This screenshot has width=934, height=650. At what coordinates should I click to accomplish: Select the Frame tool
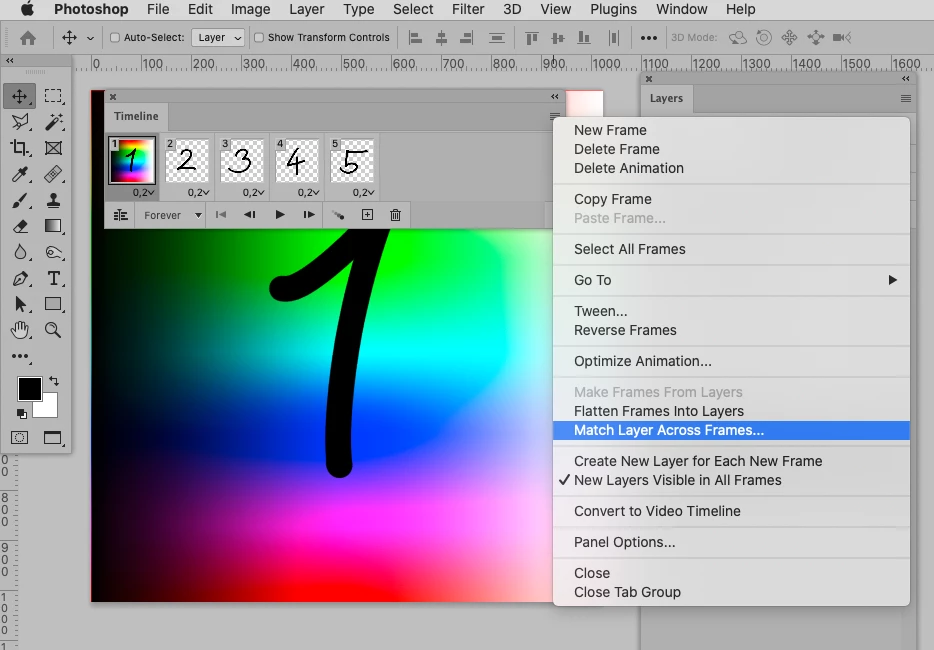click(x=53, y=148)
